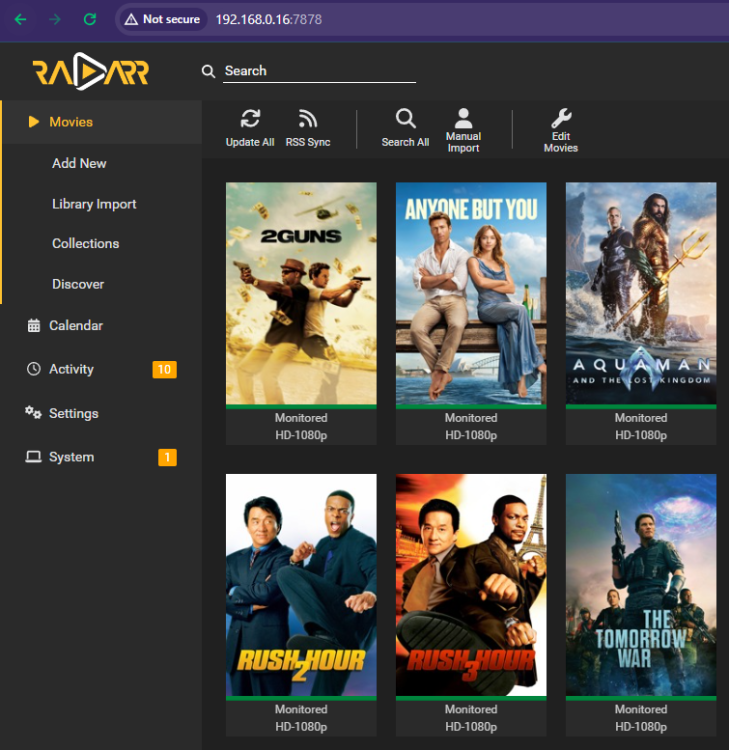The image size is (729, 750).
Task: Open the 2 Guns movie poster
Action: [x=301, y=294]
